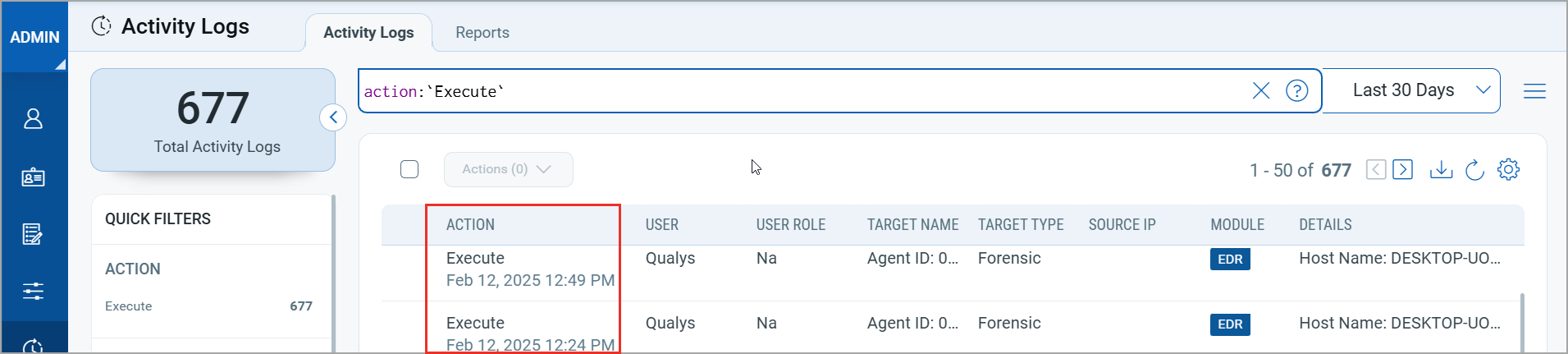Go to previous page of logs
1568x354 pixels.
tap(1376, 170)
